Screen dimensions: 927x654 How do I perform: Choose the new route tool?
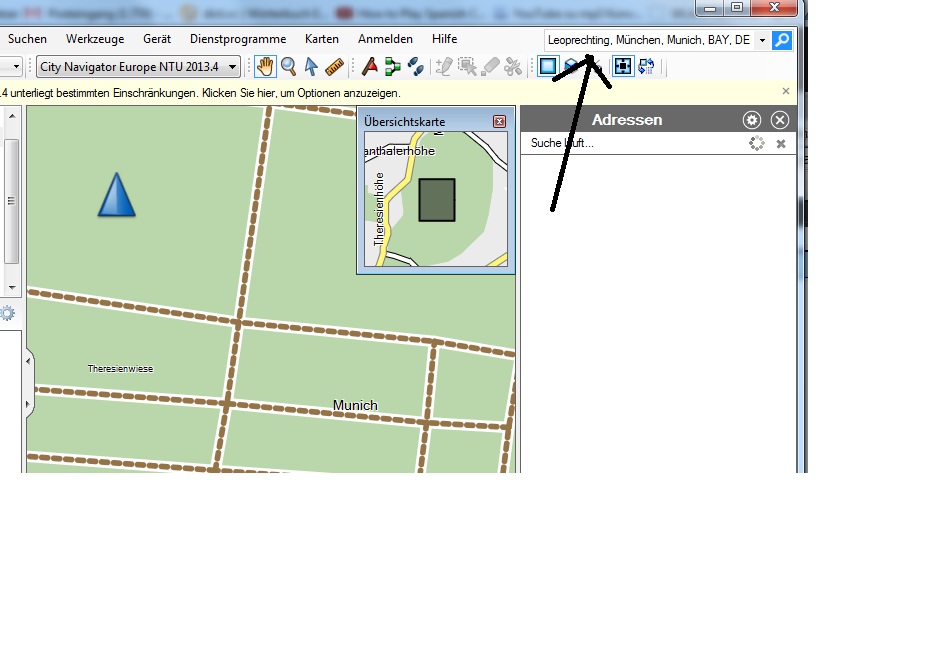click(x=392, y=67)
